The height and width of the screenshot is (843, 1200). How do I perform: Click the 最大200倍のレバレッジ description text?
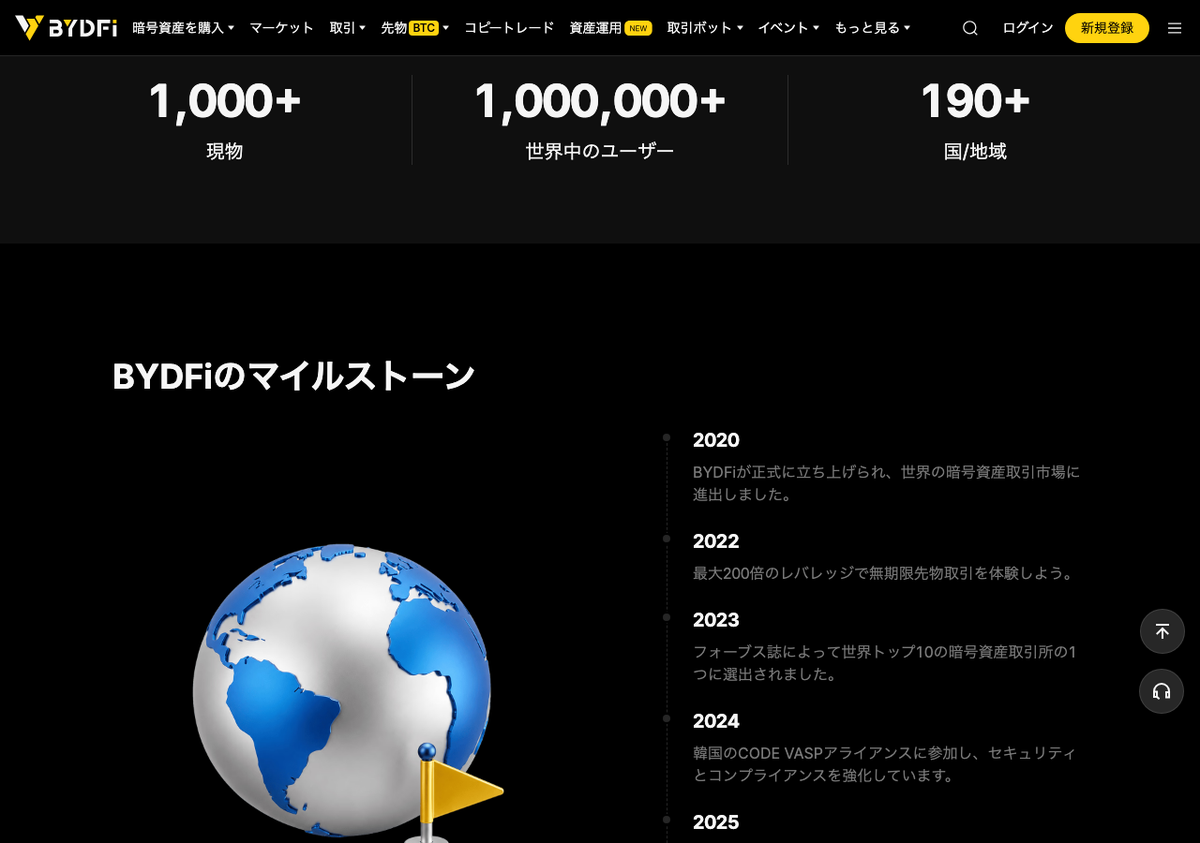click(x=885, y=573)
